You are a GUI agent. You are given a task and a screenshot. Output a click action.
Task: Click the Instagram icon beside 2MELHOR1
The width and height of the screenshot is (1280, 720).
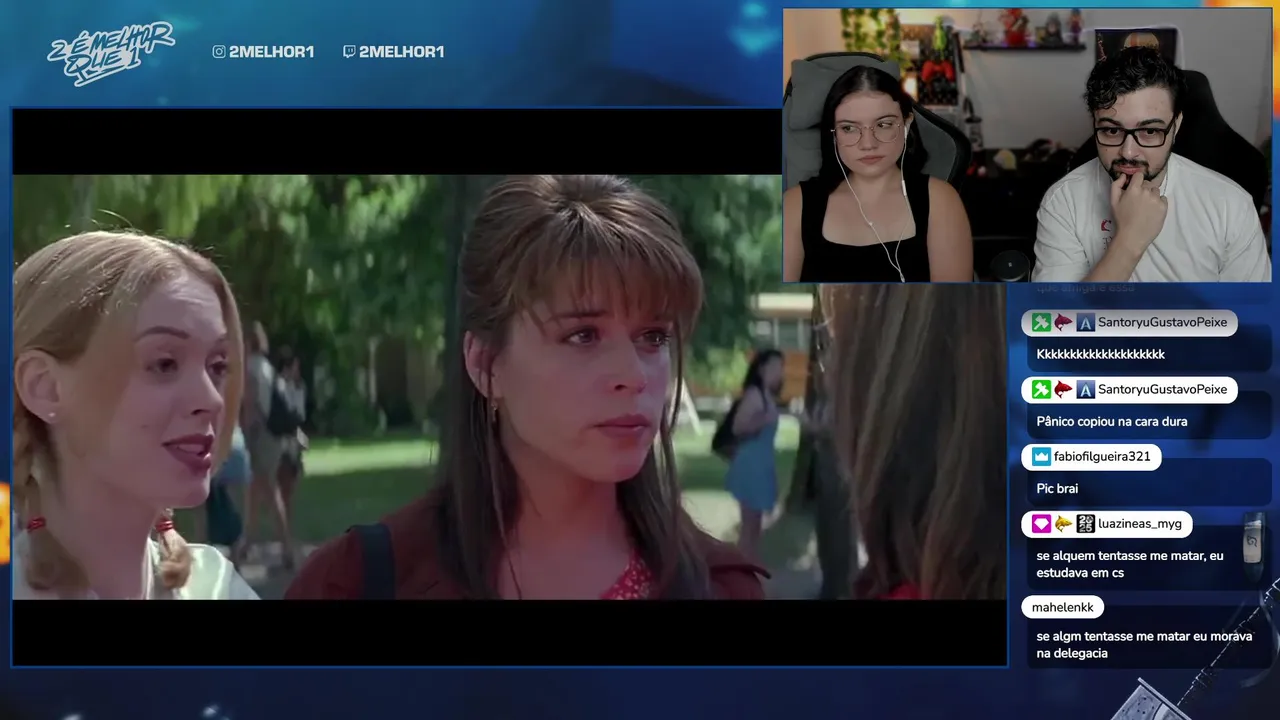coord(219,52)
